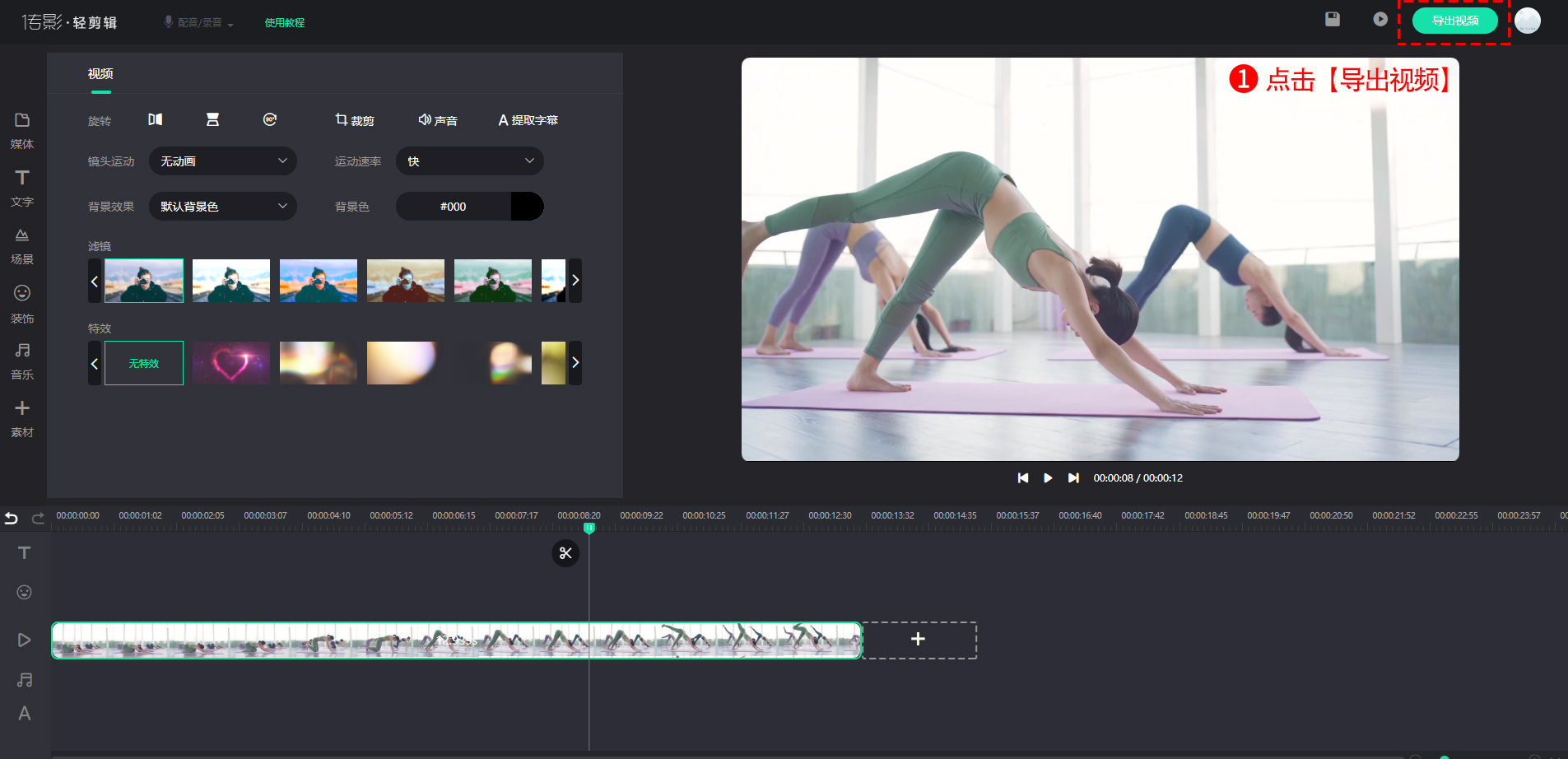
Task: Select the second filter thumbnail
Action: pos(231,281)
